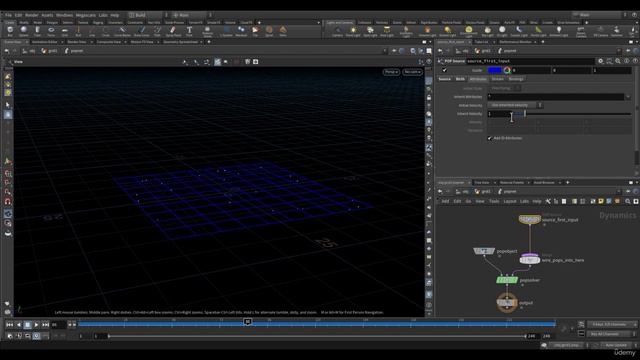Select the popsolver node
This screenshot has width=640, height=360.
click(507, 280)
